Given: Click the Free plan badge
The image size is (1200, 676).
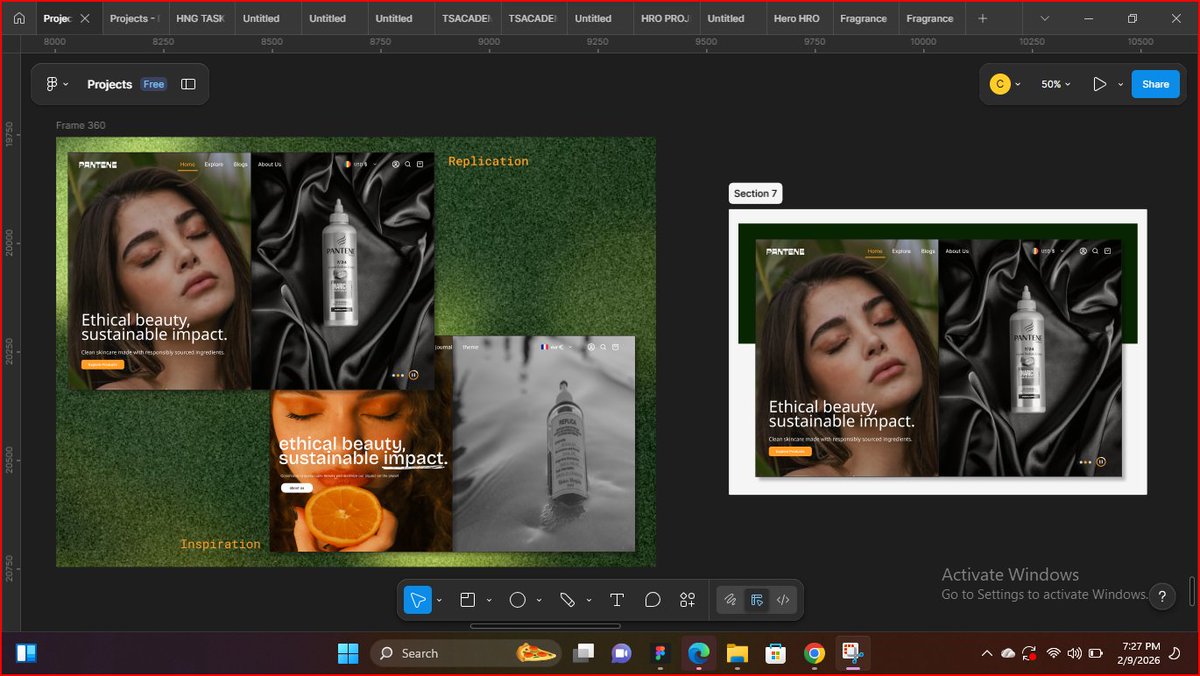Looking at the screenshot, I should [153, 84].
